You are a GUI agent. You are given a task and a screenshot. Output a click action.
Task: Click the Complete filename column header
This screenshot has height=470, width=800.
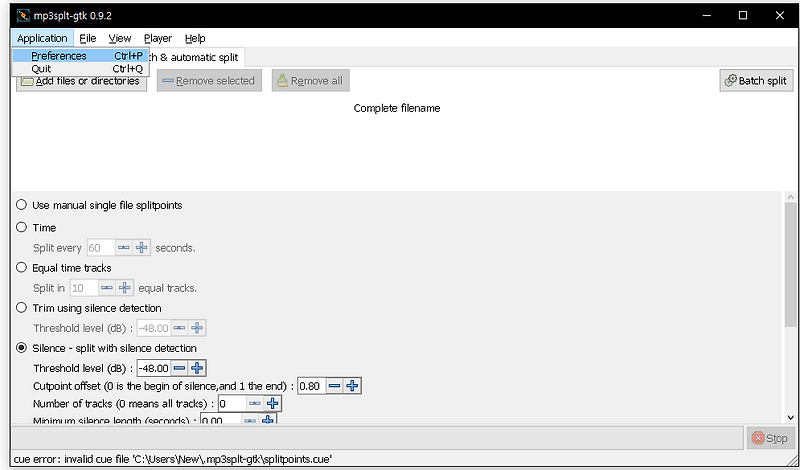tap(396, 108)
